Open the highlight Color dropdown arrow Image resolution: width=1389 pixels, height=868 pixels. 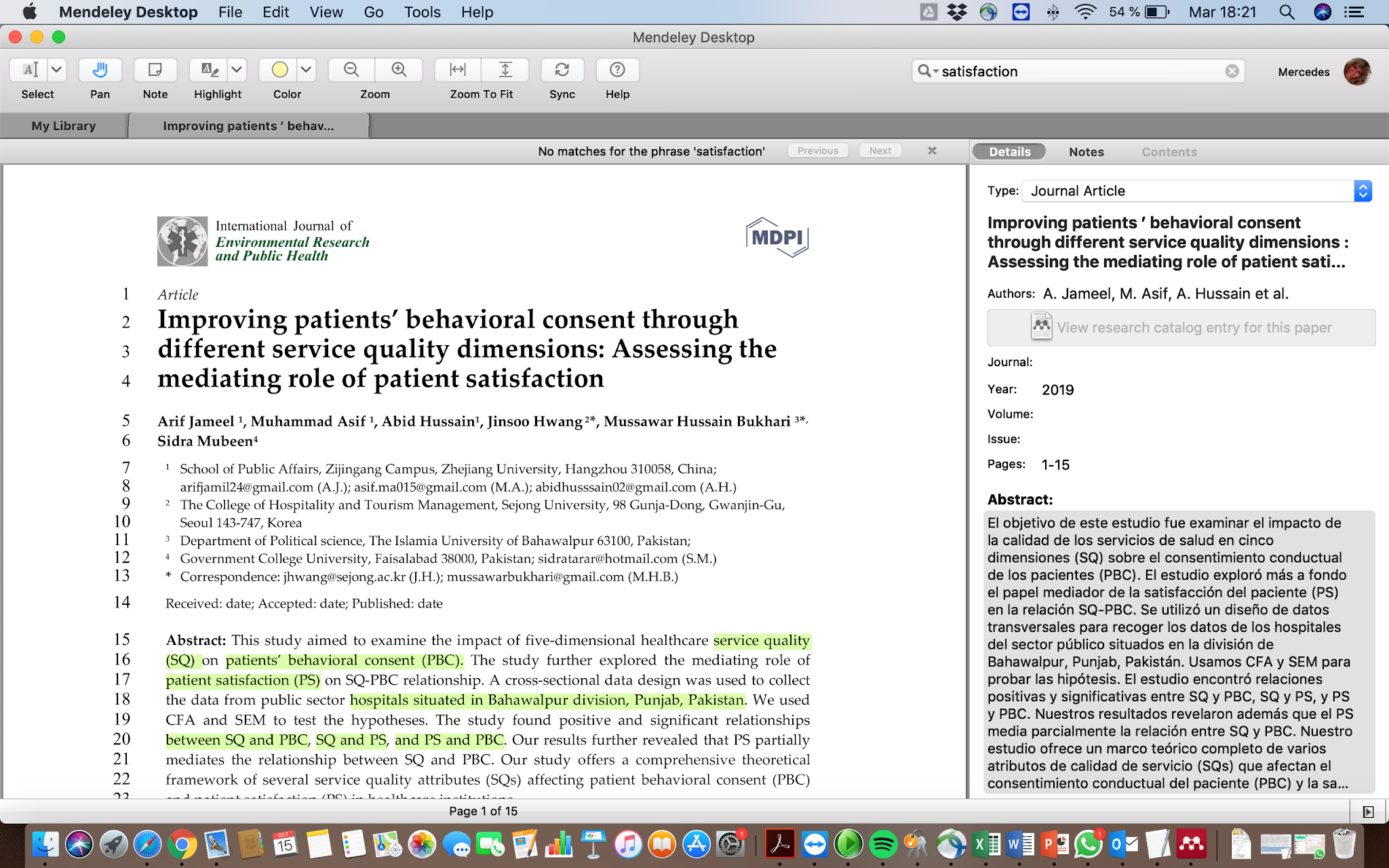(306, 70)
